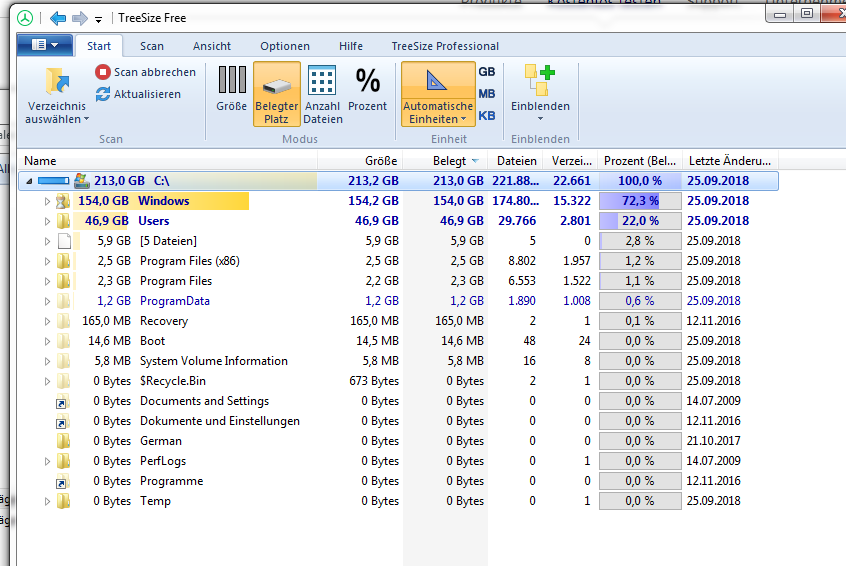The image size is (846, 566).
Task: Click the forward arrow in title bar
Action: pos(80,18)
